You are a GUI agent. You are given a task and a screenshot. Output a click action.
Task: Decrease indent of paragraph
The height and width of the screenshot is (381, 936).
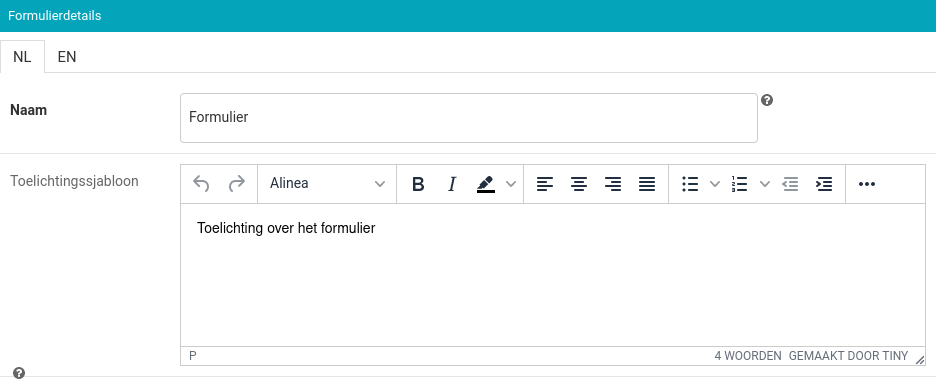click(790, 184)
